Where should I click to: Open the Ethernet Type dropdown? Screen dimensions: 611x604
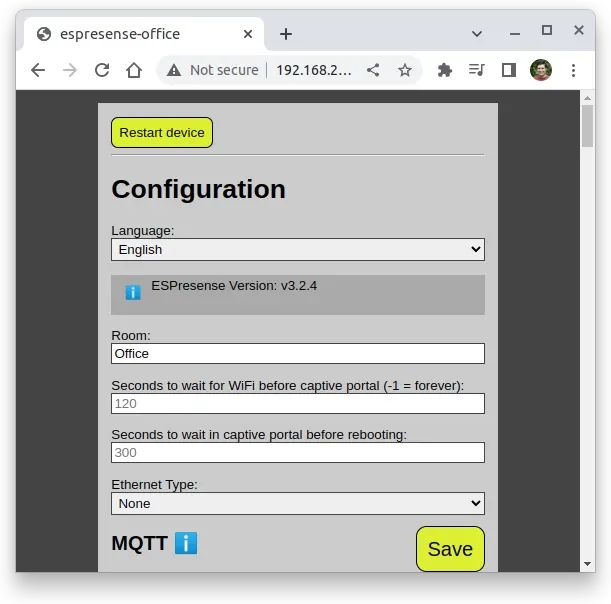pos(298,503)
